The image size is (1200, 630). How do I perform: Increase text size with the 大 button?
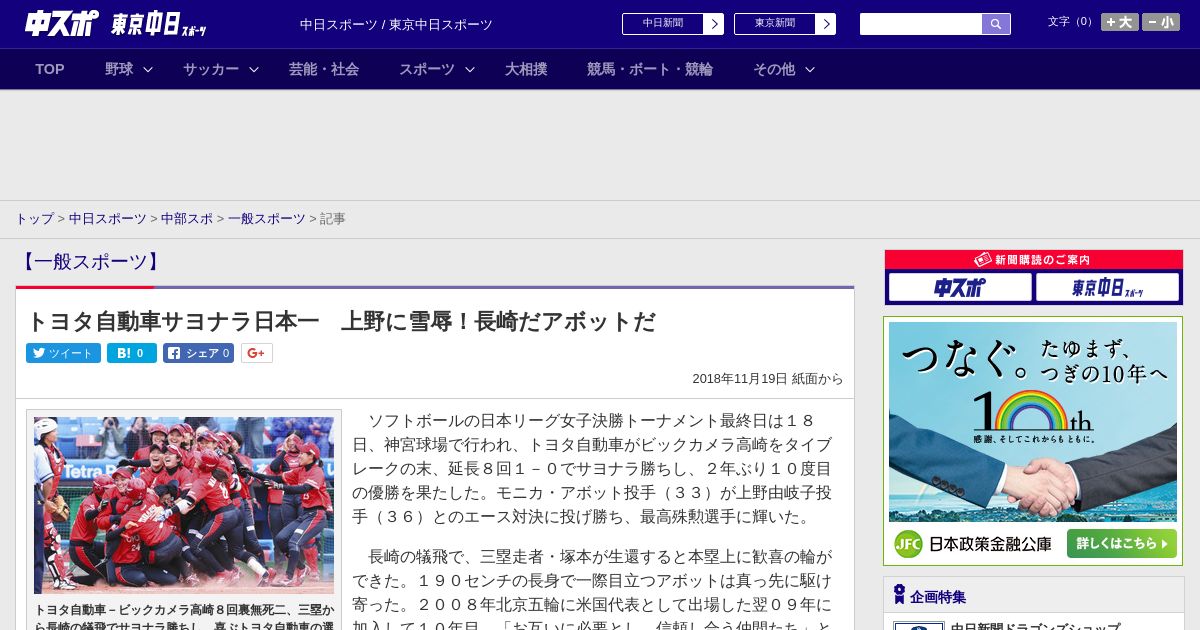click(1119, 22)
